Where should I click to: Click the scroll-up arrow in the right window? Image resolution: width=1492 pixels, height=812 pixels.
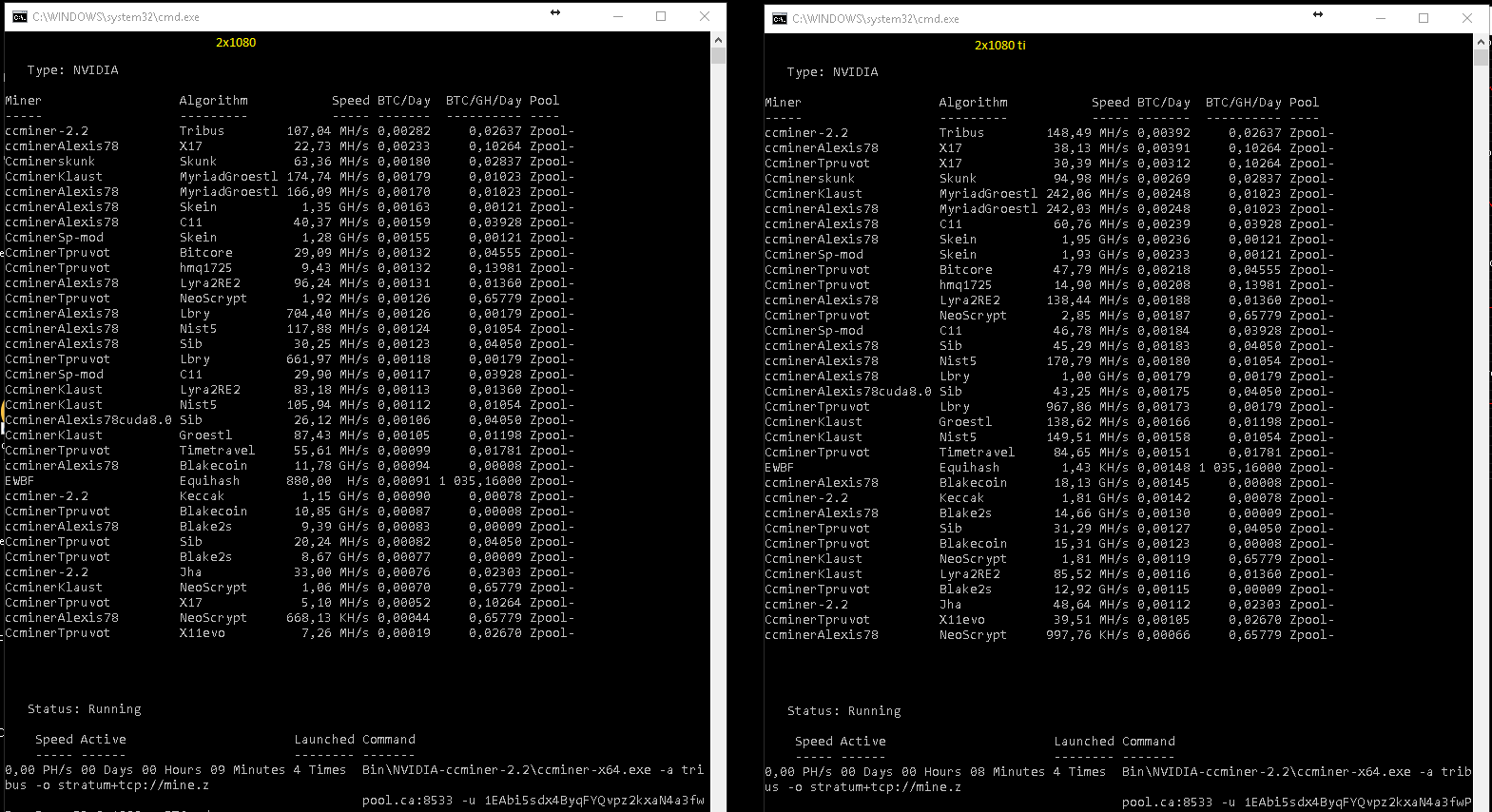click(x=1482, y=42)
